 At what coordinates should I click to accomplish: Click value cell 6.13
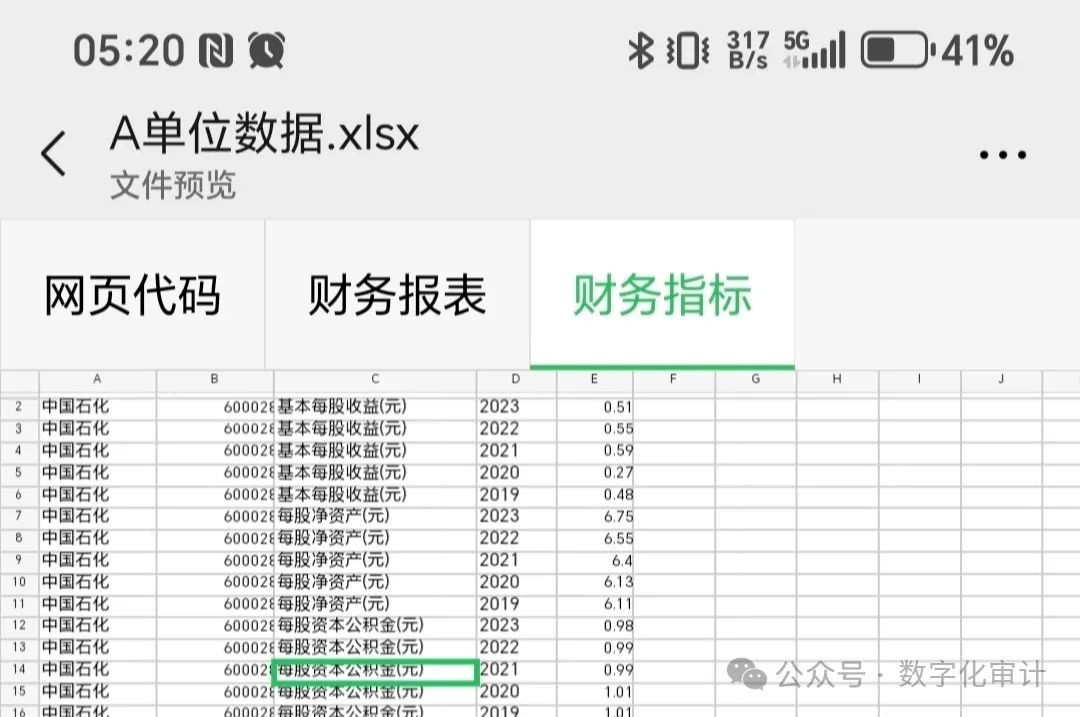pos(594,582)
